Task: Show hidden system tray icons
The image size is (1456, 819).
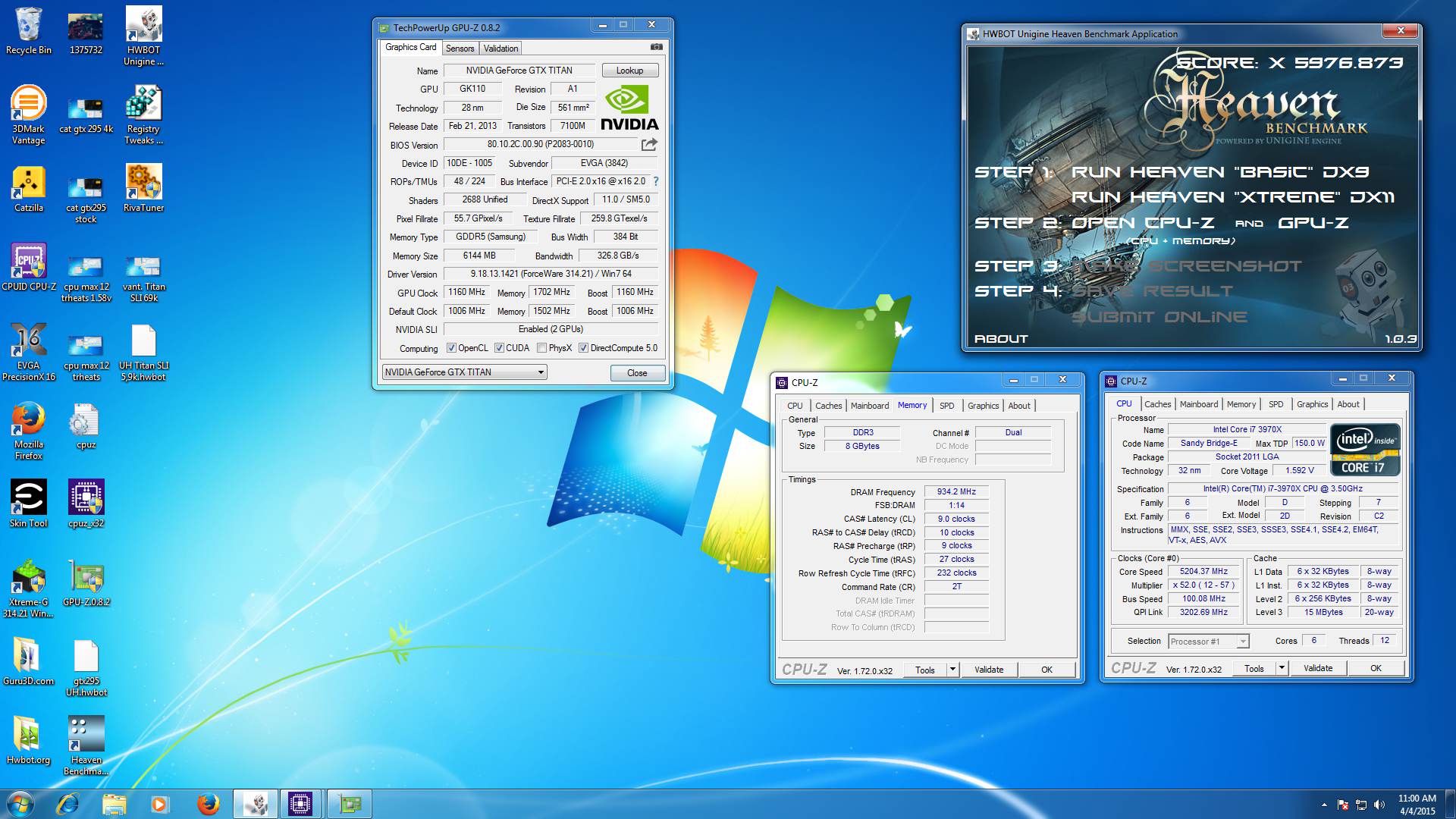Action: pyautogui.click(x=1324, y=805)
